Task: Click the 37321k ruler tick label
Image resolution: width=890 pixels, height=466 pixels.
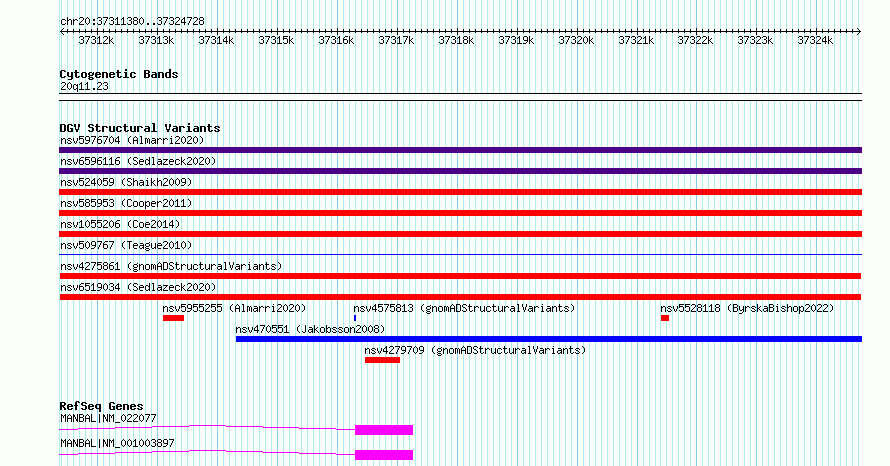Action: (x=636, y=41)
